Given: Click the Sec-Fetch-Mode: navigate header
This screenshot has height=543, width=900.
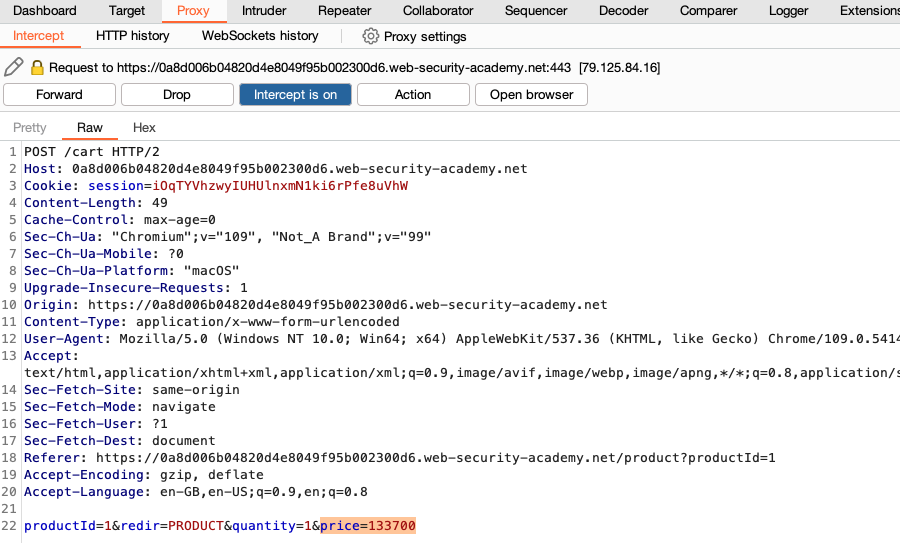Looking at the screenshot, I should 120,406.
